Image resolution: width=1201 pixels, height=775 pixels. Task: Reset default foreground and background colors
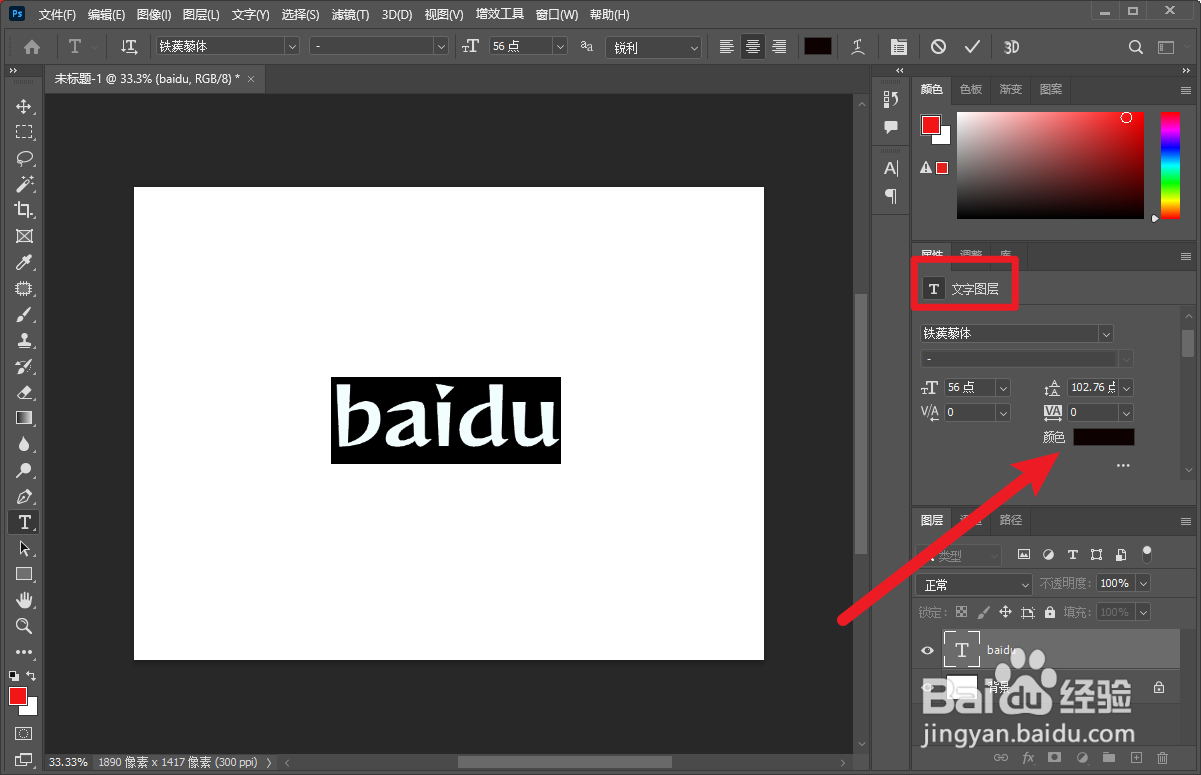14,676
